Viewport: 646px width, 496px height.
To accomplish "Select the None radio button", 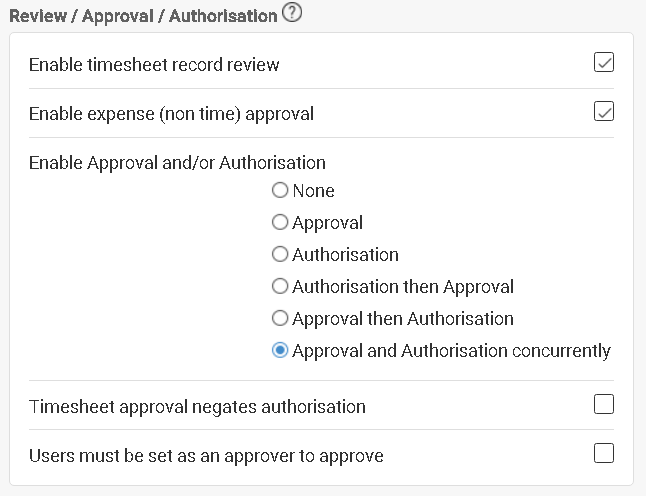I will [x=280, y=190].
